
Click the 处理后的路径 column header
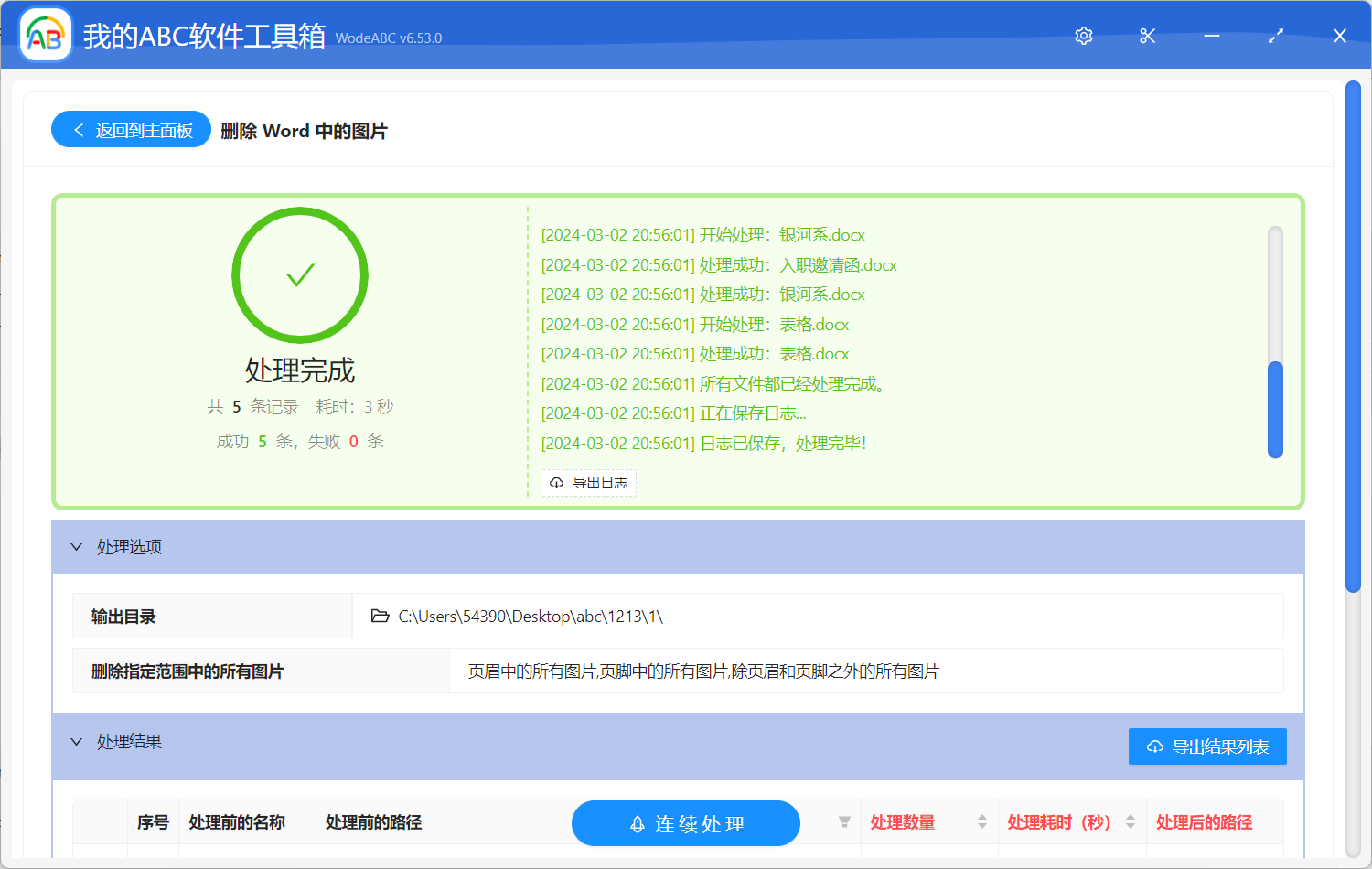tap(1204, 822)
